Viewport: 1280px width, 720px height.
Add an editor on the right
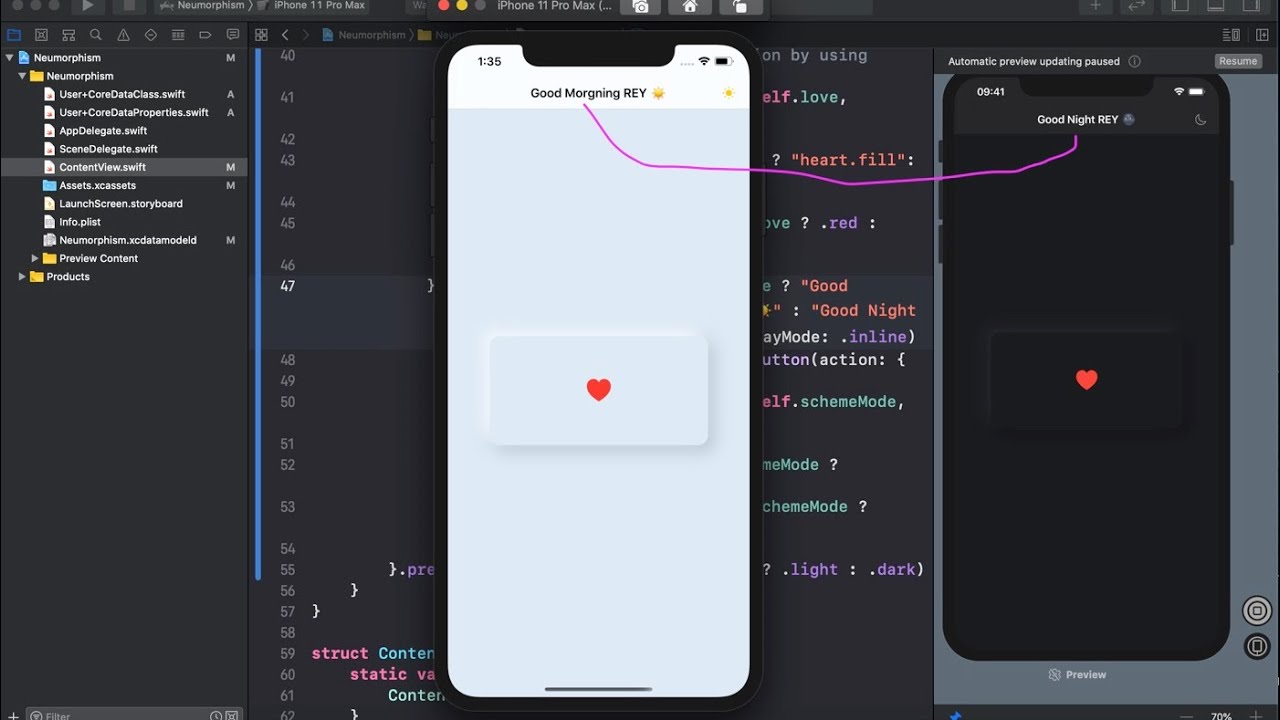pos(1260,35)
